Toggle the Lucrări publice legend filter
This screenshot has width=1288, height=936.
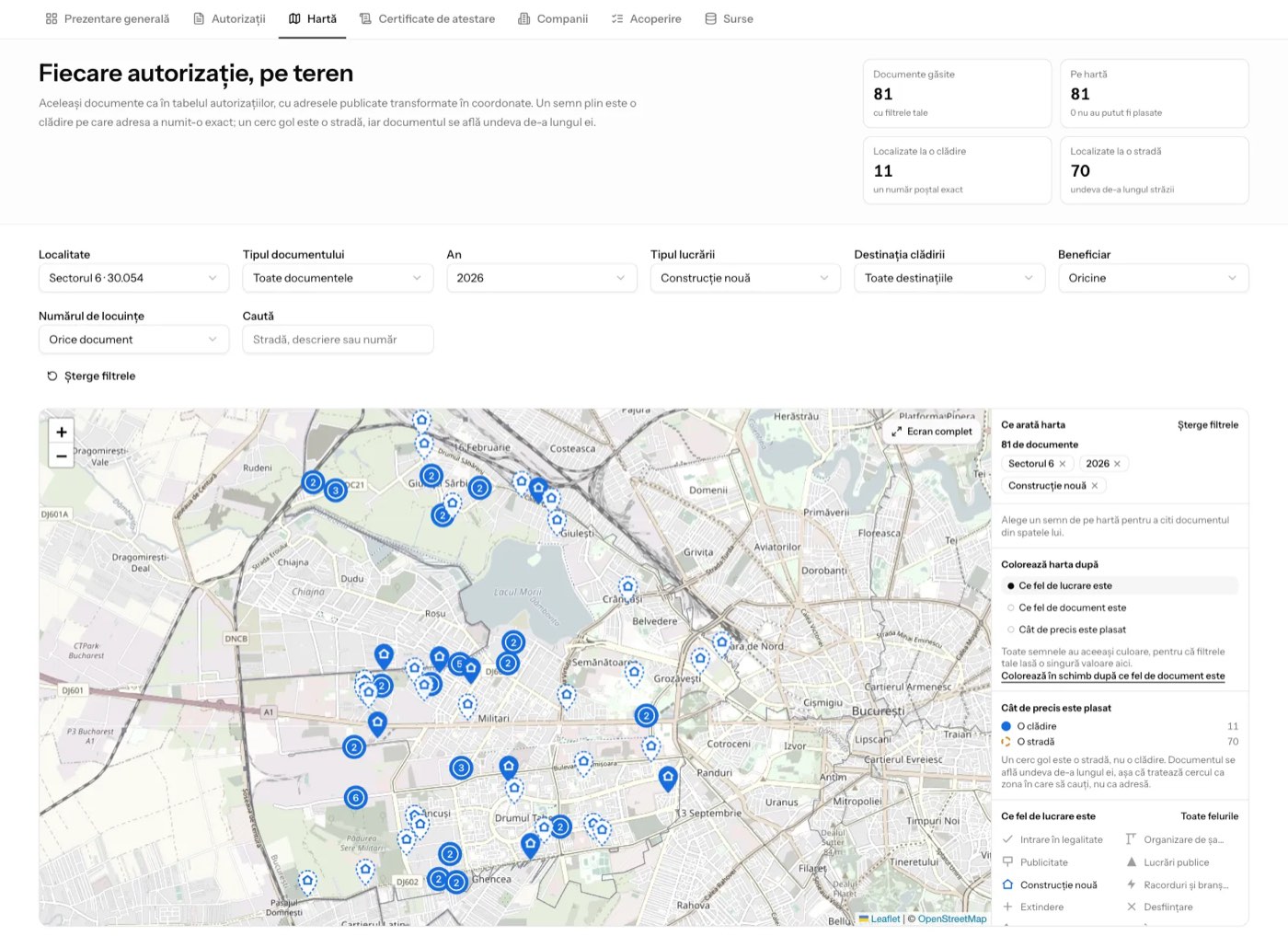click(x=1167, y=862)
